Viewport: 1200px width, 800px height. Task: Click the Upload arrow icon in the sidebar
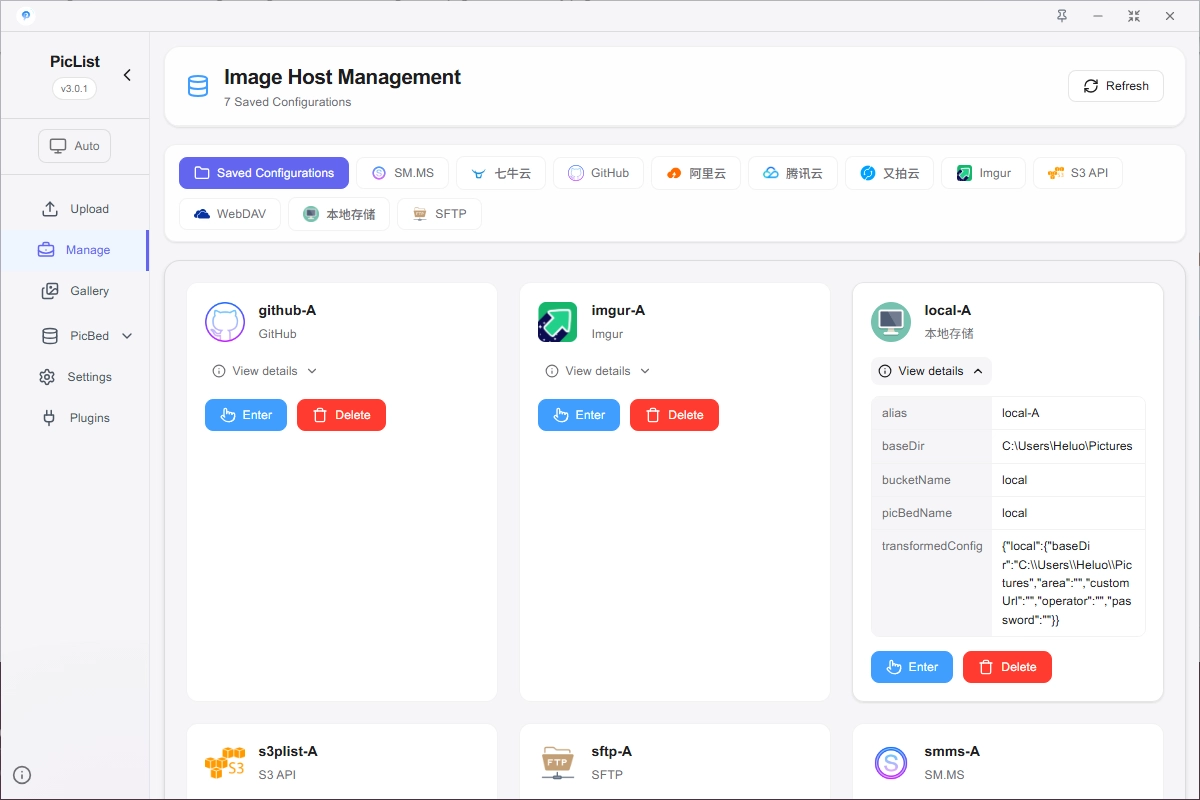coord(50,209)
